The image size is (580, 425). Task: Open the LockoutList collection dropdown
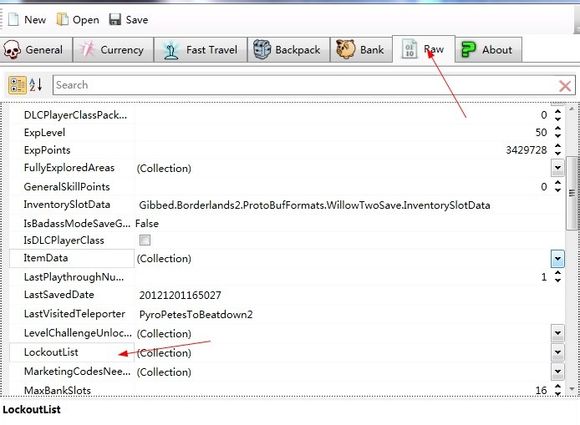557,352
